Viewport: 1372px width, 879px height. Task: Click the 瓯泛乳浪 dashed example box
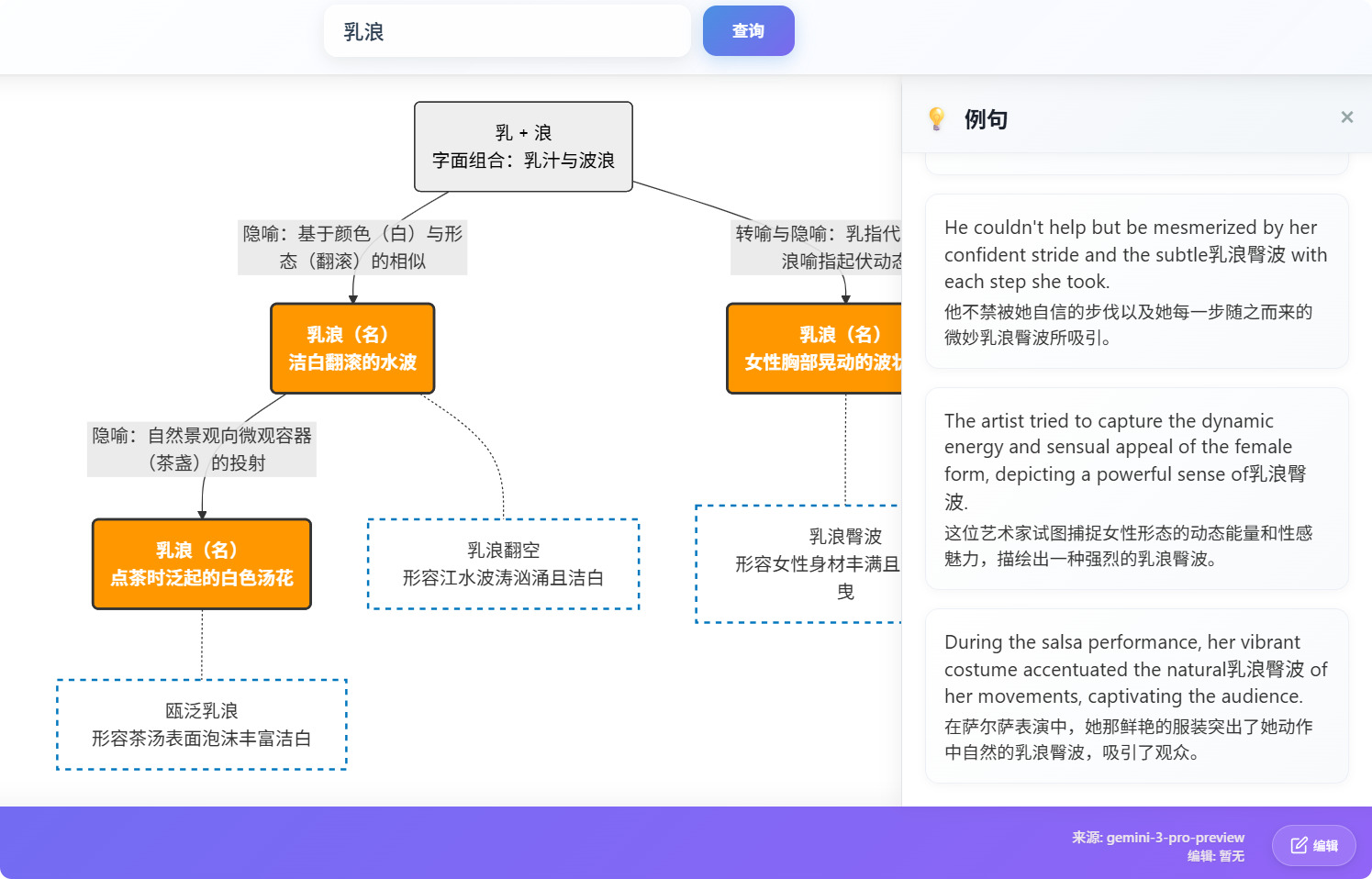(202, 725)
